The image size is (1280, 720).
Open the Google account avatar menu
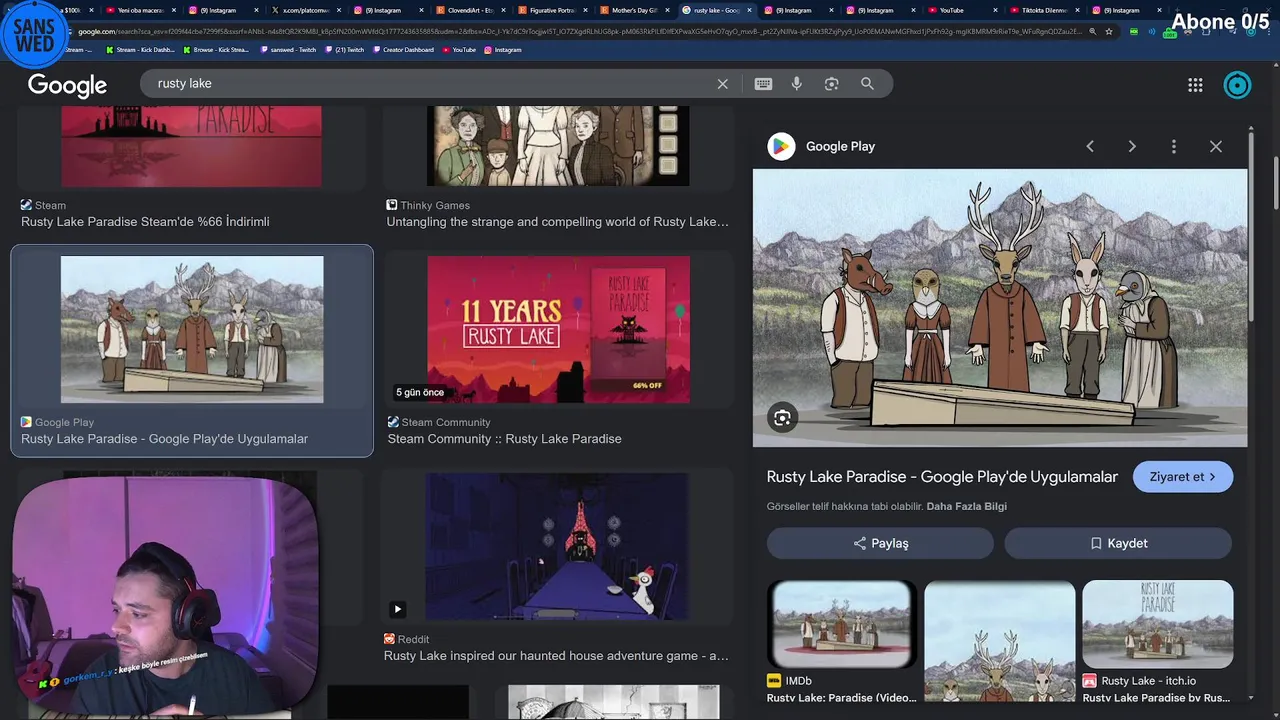(1237, 85)
